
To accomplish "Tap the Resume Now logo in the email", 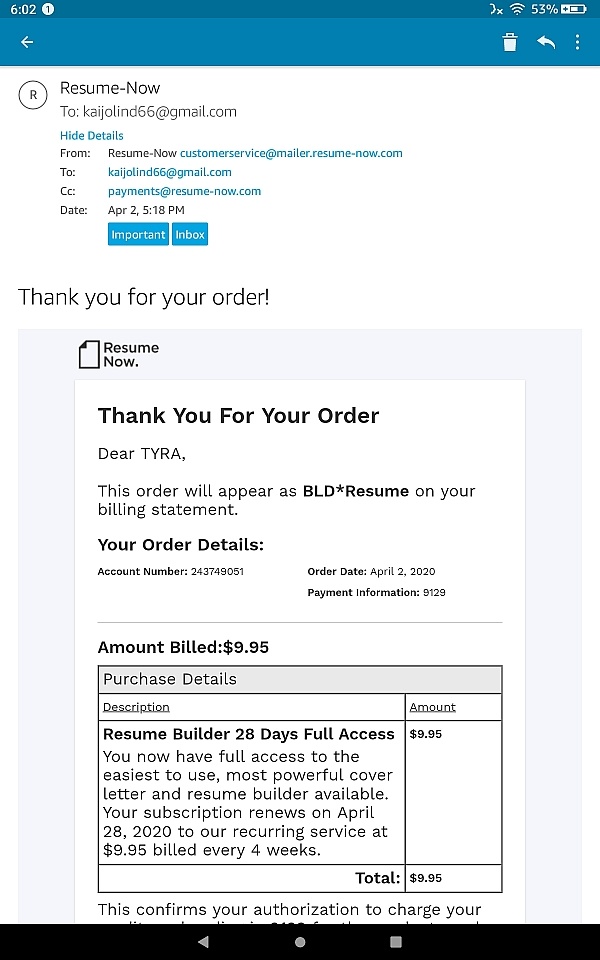I will tap(120, 354).
